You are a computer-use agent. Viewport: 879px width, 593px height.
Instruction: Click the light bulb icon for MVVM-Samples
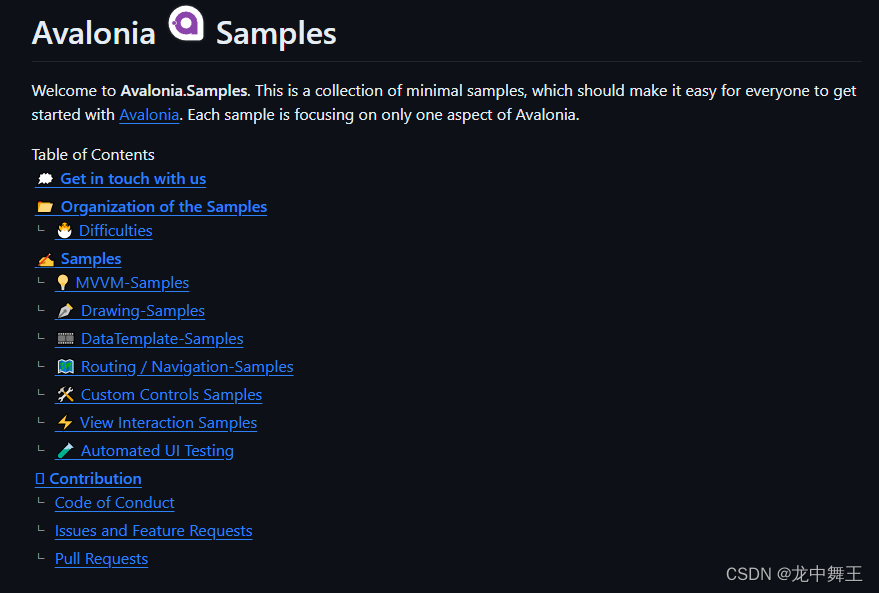(x=63, y=282)
